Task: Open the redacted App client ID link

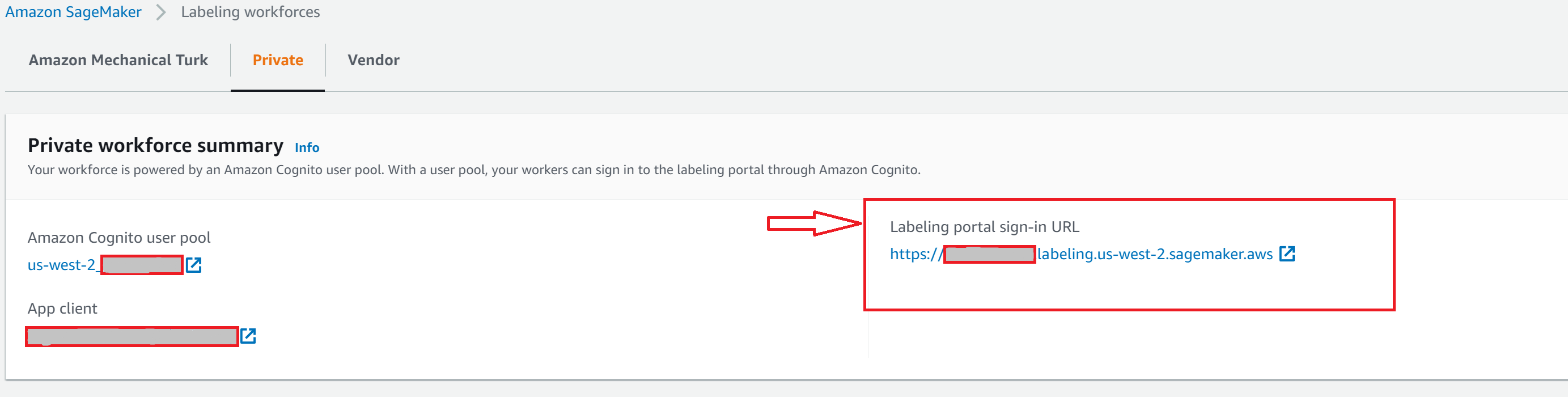Action: (132, 337)
